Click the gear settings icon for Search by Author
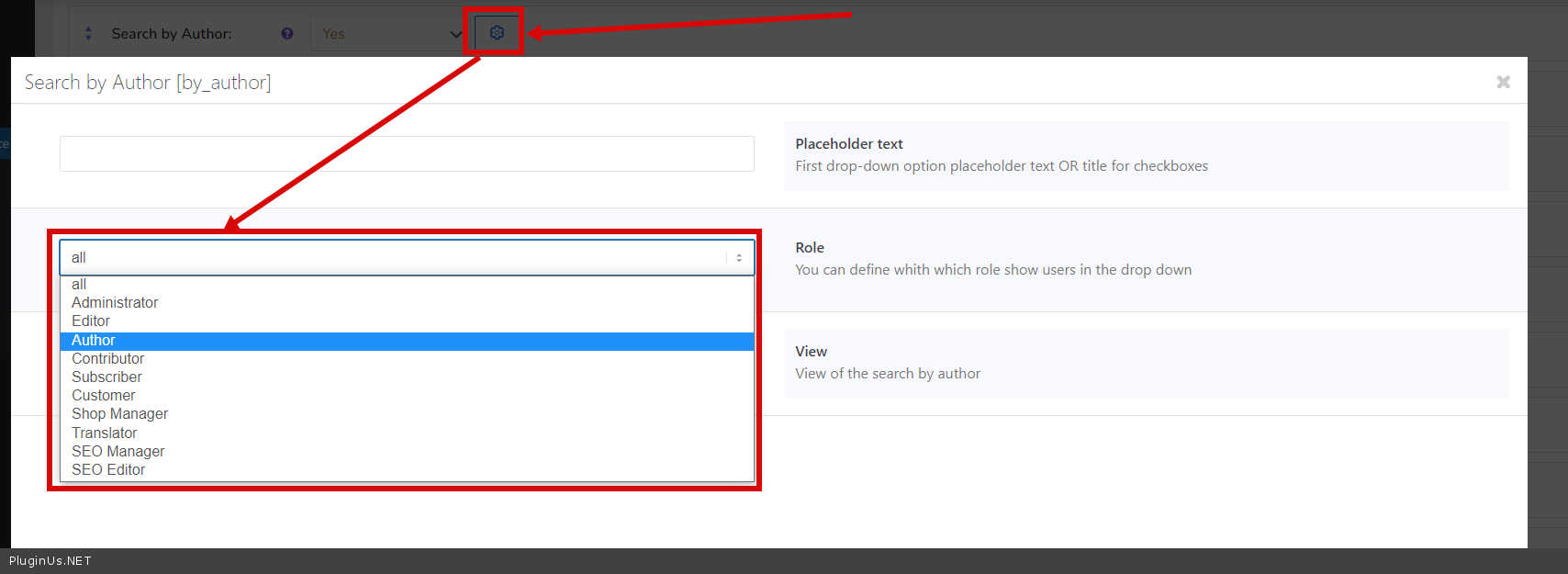This screenshot has width=1568, height=574. pyautogui.click(x=497, y=33)
